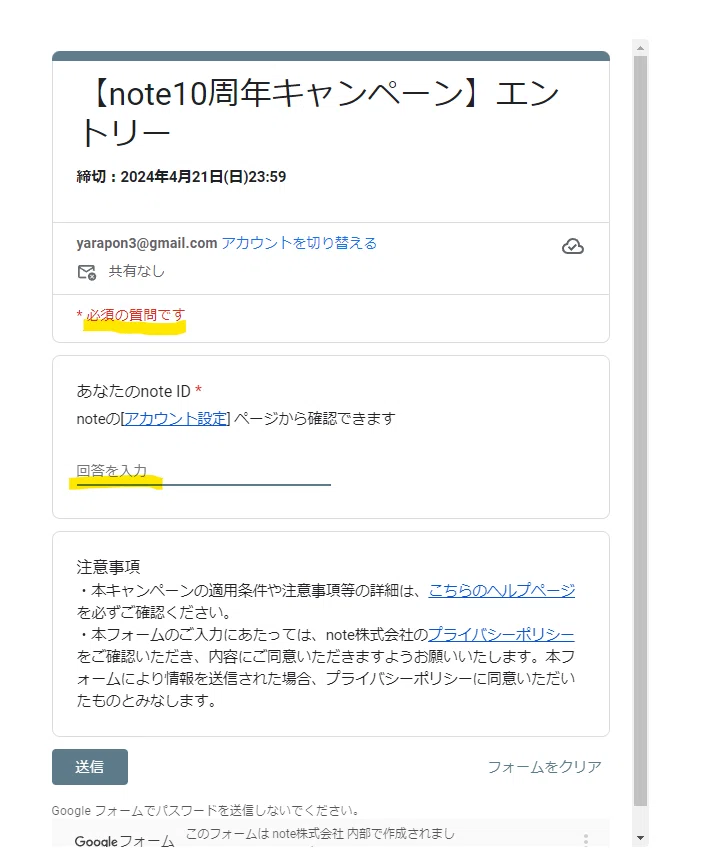Click the cloud saved-draft icon
This screenshot has height=863, width=701.
coord(572,246)
